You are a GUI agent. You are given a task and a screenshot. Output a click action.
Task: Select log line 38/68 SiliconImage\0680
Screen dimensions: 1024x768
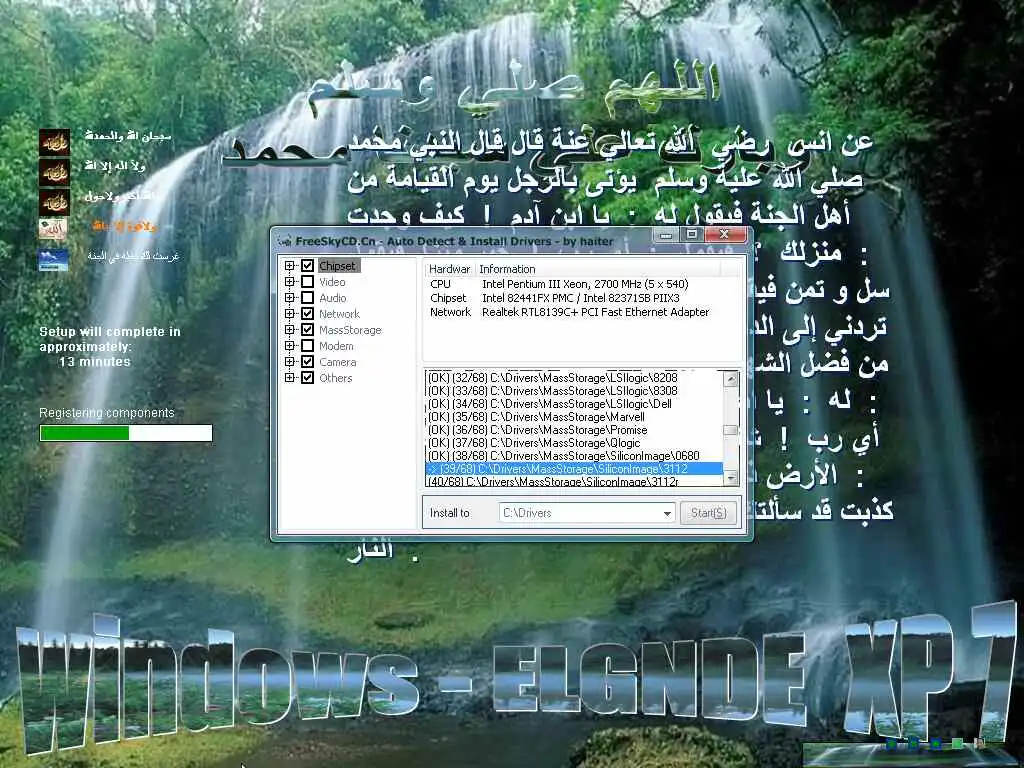574,456
